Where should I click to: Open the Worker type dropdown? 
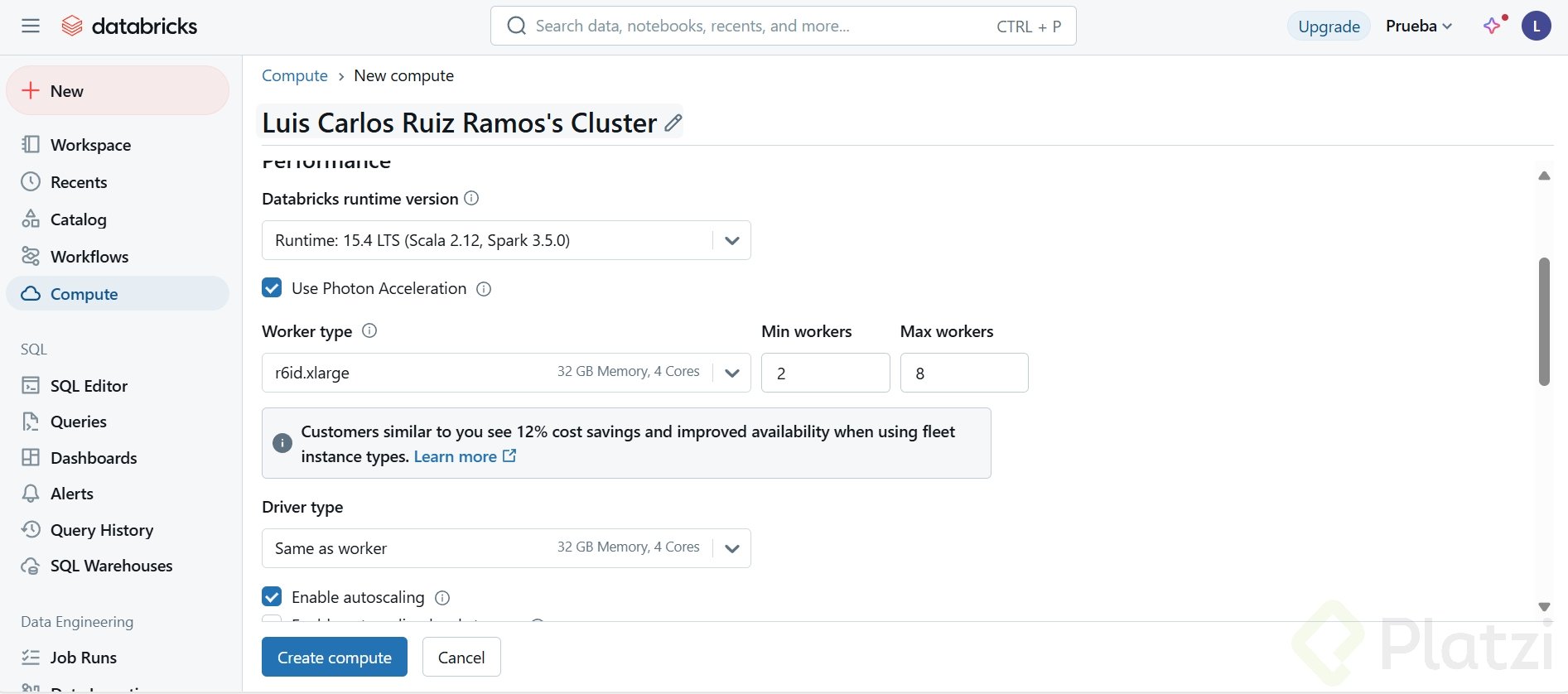[731, 373]
